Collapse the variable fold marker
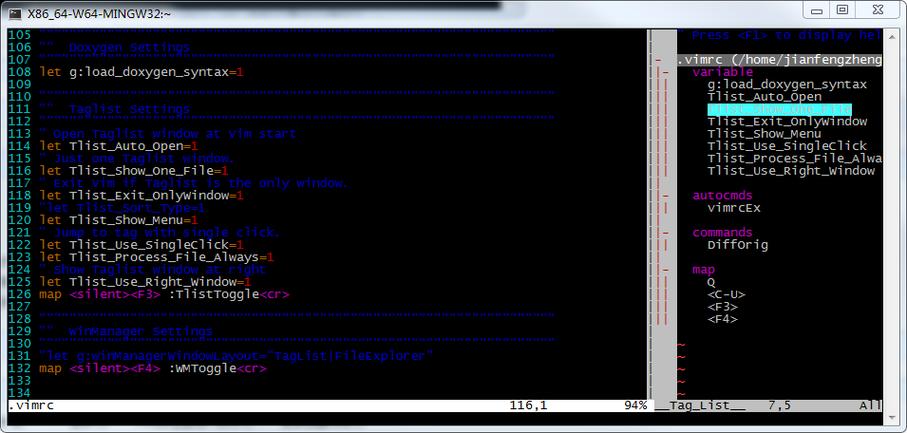 665,72
